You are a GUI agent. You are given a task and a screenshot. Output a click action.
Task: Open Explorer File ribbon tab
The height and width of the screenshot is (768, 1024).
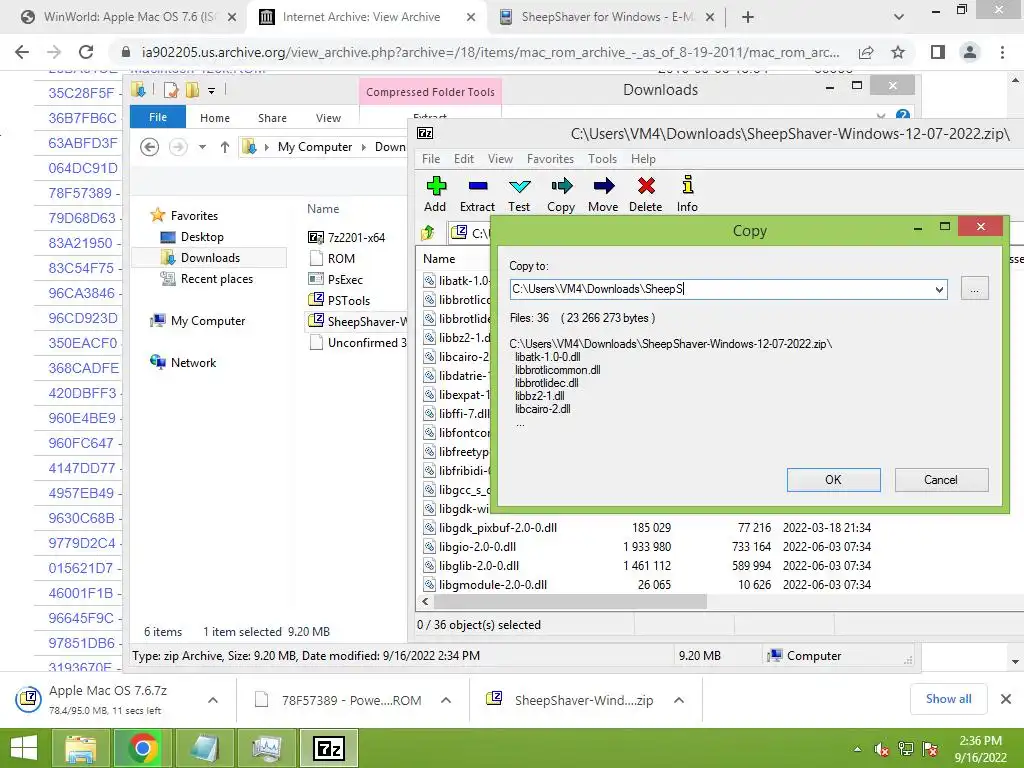click(158, 118)
